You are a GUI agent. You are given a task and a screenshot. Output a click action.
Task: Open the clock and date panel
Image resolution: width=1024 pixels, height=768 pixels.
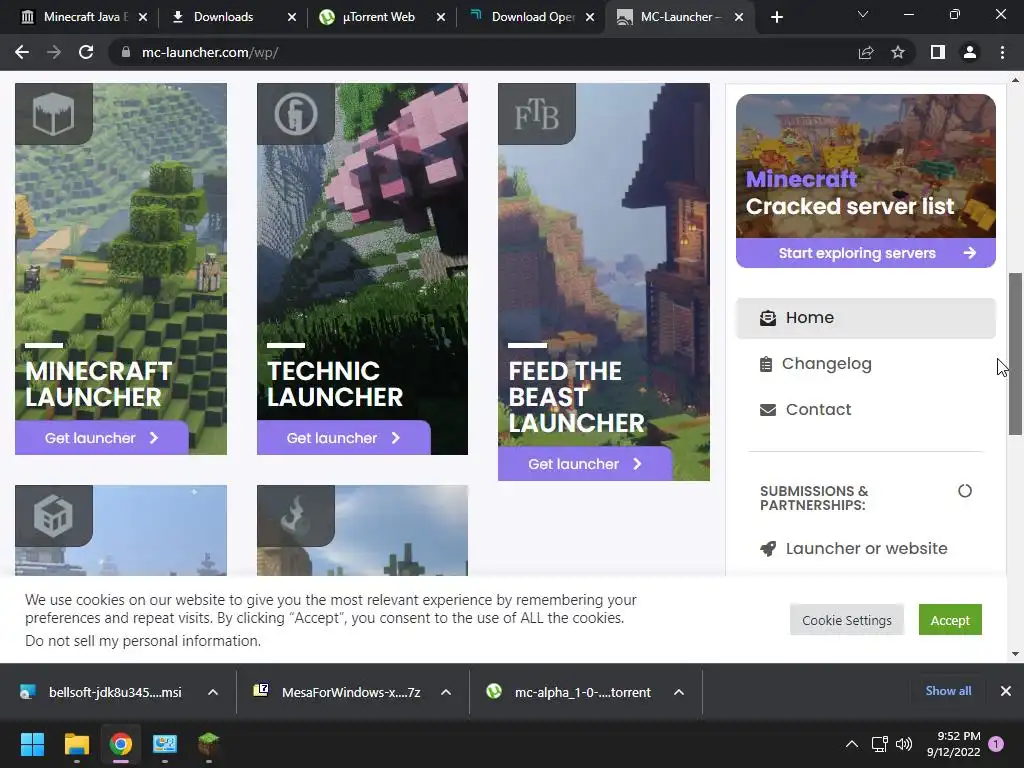pyautogui.click(x=953, y=744)
